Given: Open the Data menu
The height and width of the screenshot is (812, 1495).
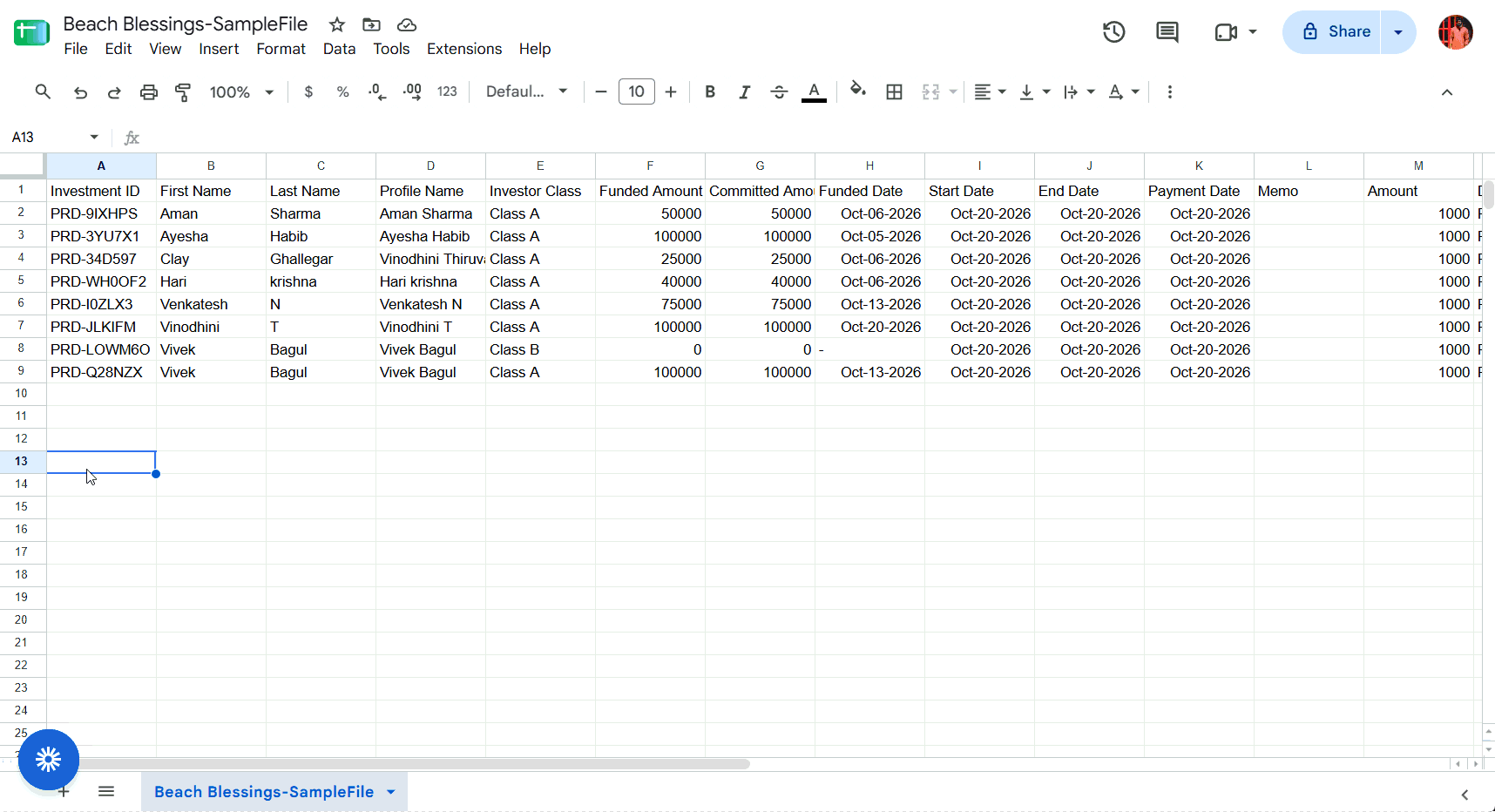Looking at the screenshot, I should point(339,49).
